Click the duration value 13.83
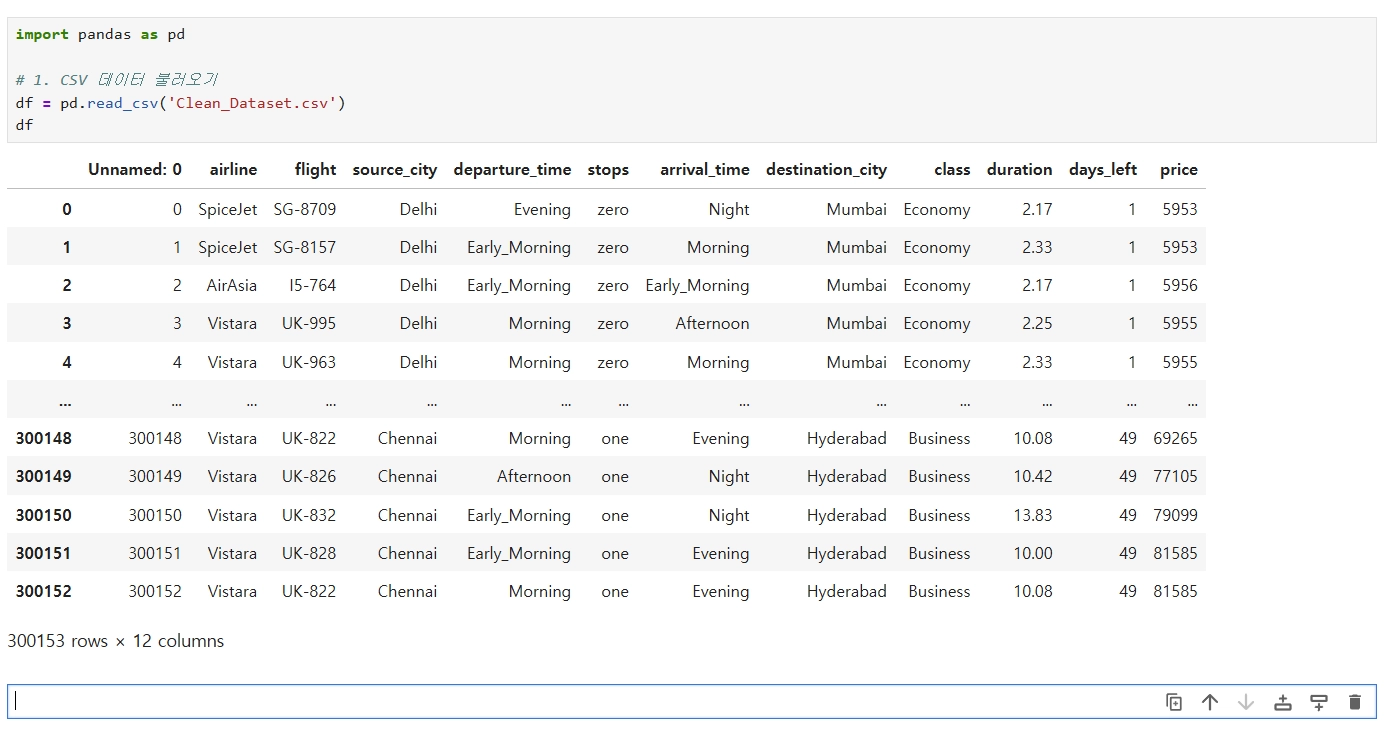This screenshot has width=1386, height=733. click(1033, 516)
